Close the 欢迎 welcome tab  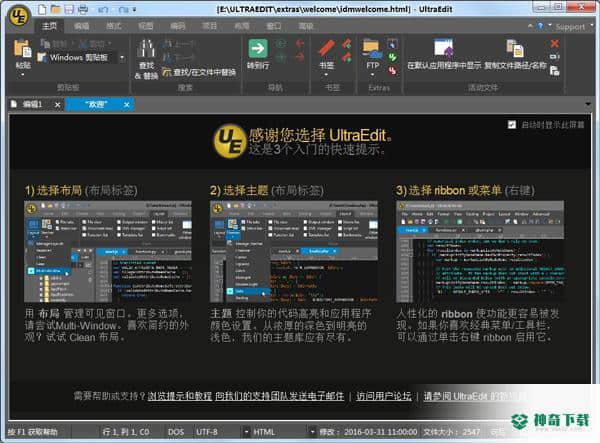click(x=127, y=104)
